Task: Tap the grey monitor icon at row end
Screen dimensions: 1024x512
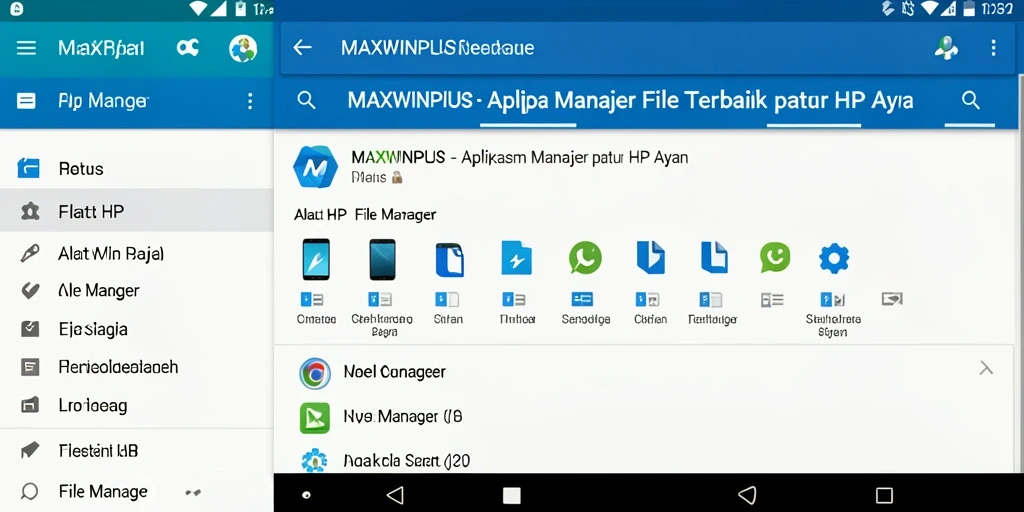Action: 891,299
